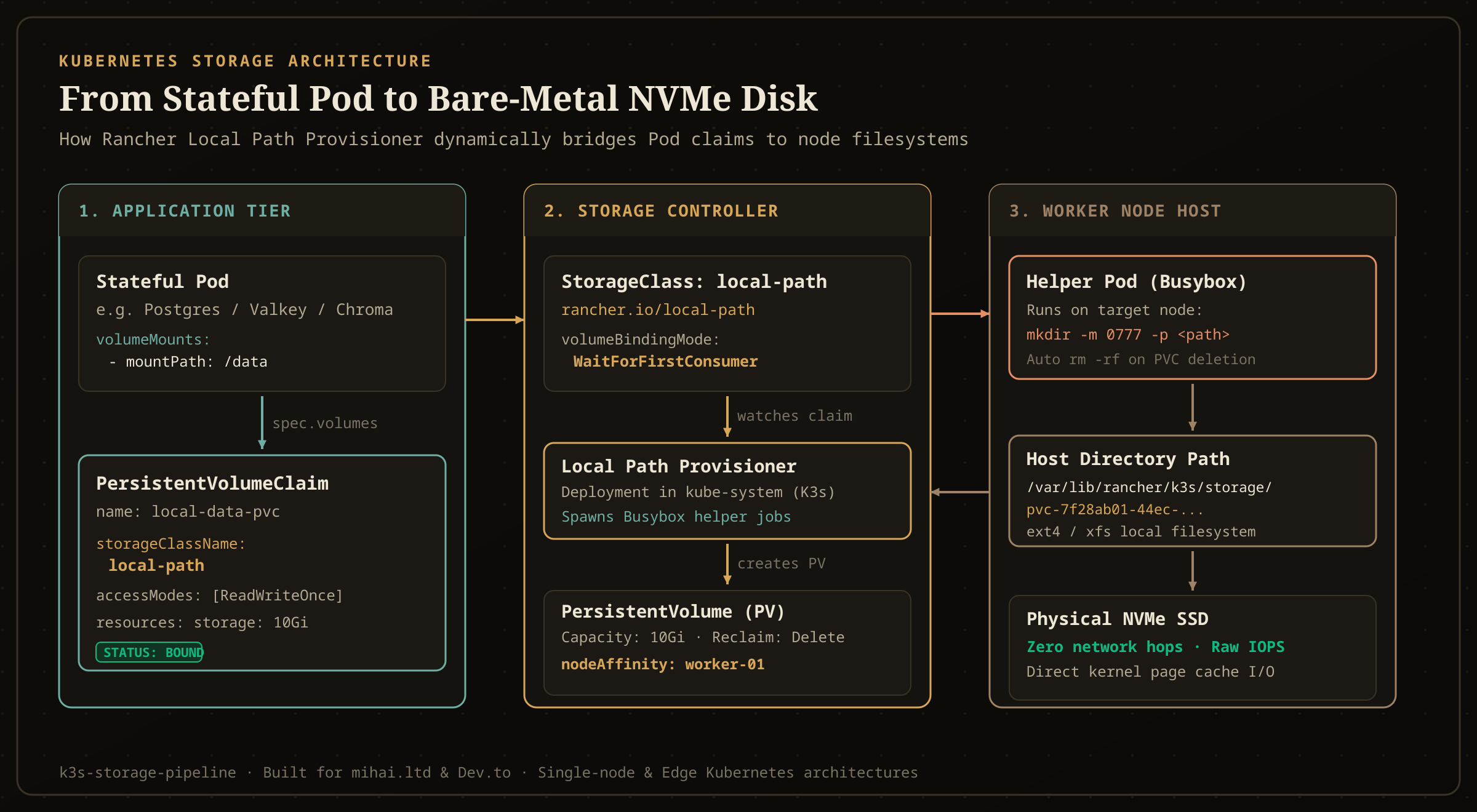Click the rancher.io/local-path provisioner text
Screen dimensions: 1477x812
pyautogui.click(x=658, y=309)
